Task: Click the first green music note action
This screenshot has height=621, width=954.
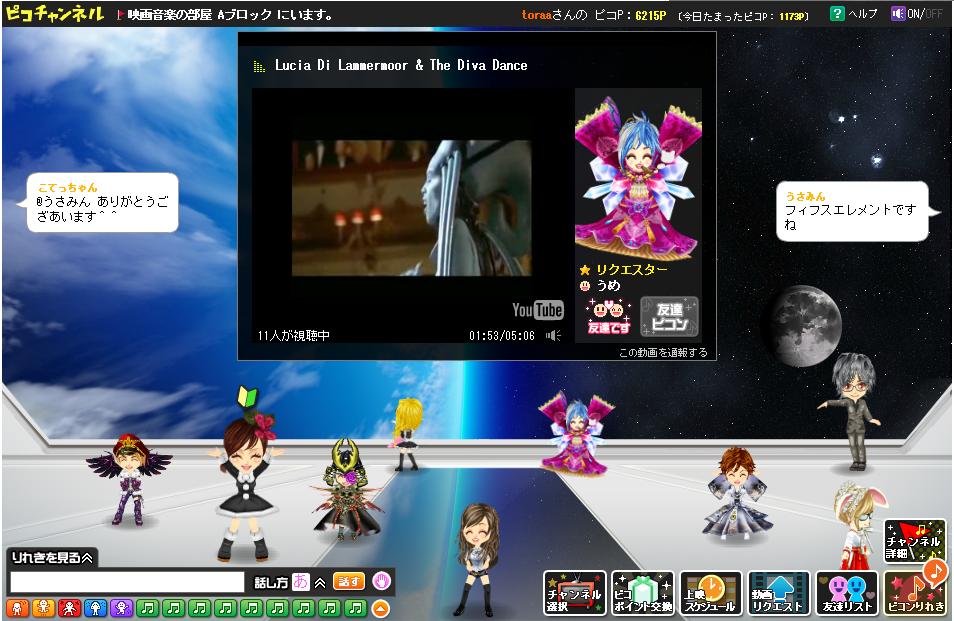Action: point(147,608)
